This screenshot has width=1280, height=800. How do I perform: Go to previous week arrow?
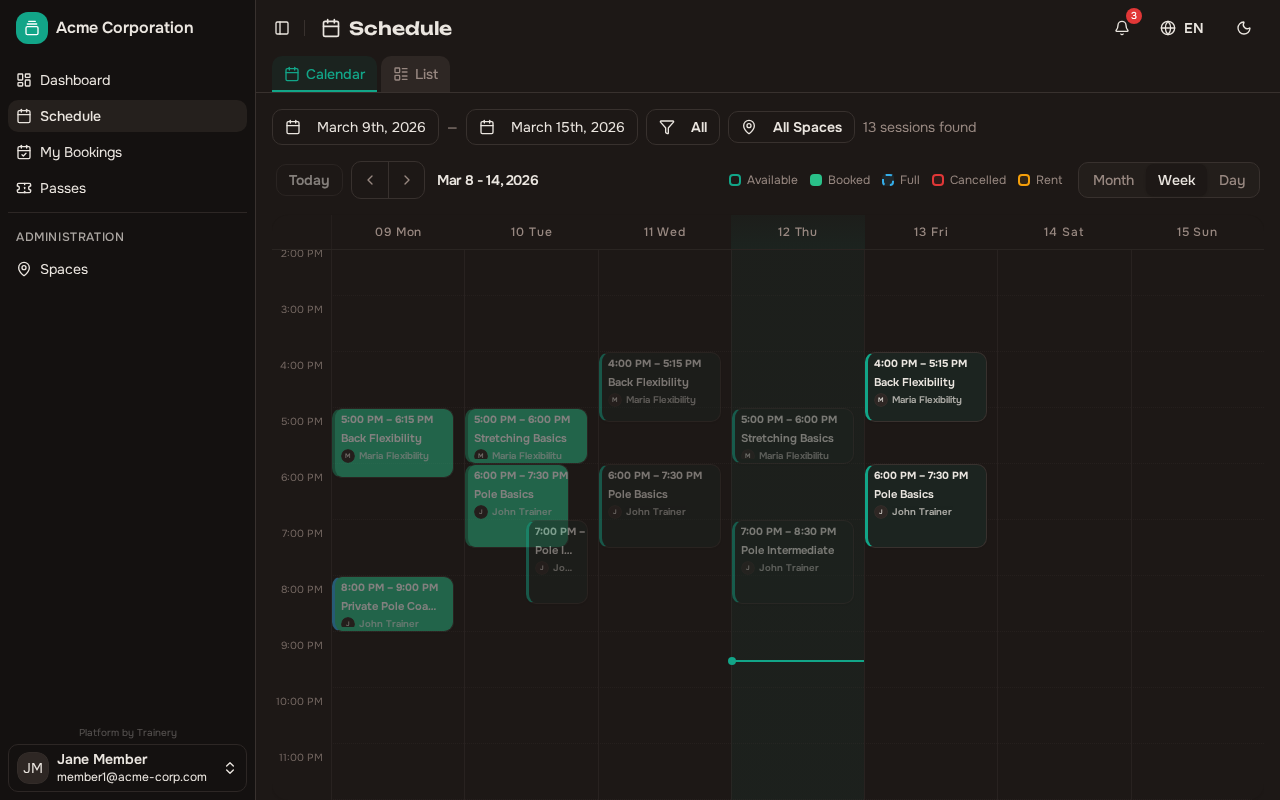pos(370,180)
